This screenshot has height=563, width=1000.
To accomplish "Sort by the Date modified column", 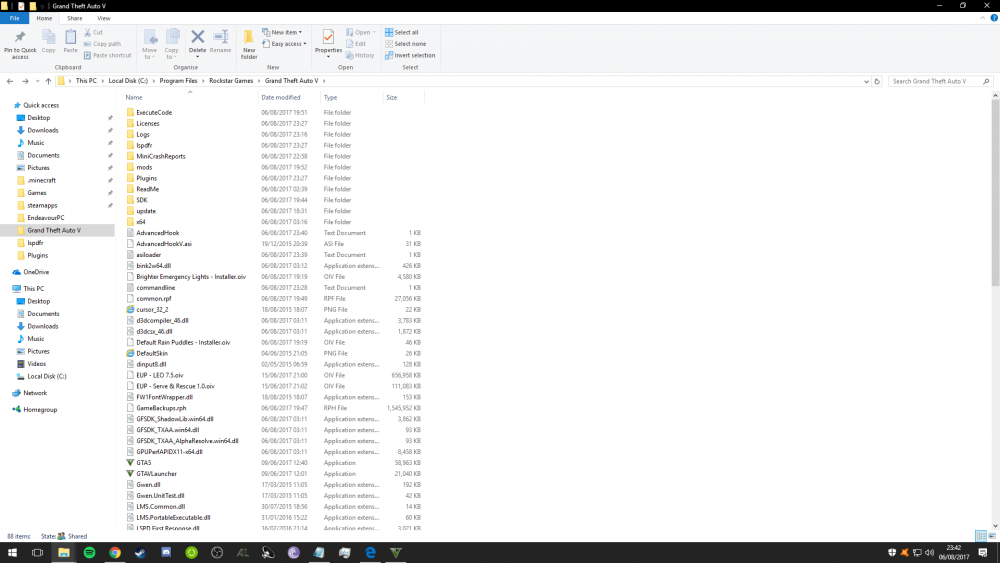I will (x=281, y=98).
